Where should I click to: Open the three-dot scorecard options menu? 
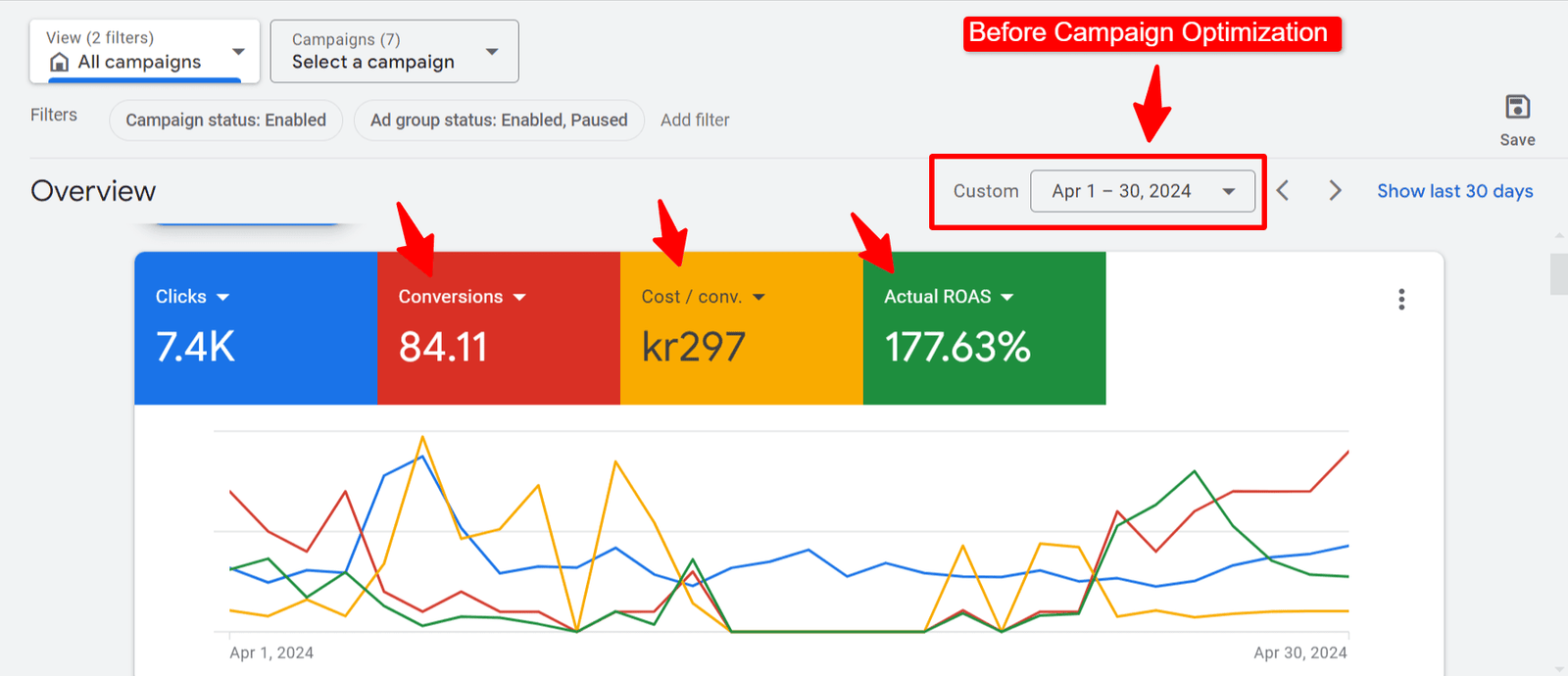1401,299
